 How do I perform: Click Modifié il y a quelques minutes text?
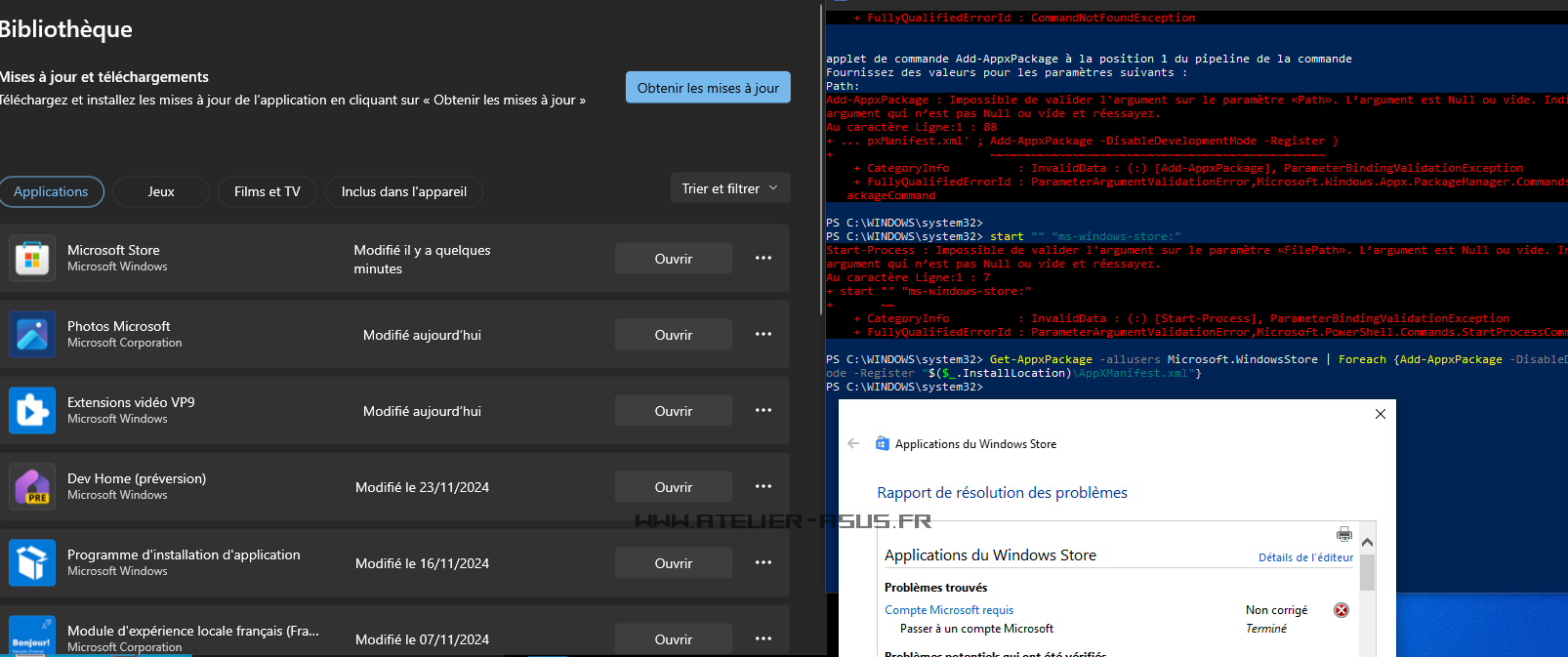[x=422, y=260]
